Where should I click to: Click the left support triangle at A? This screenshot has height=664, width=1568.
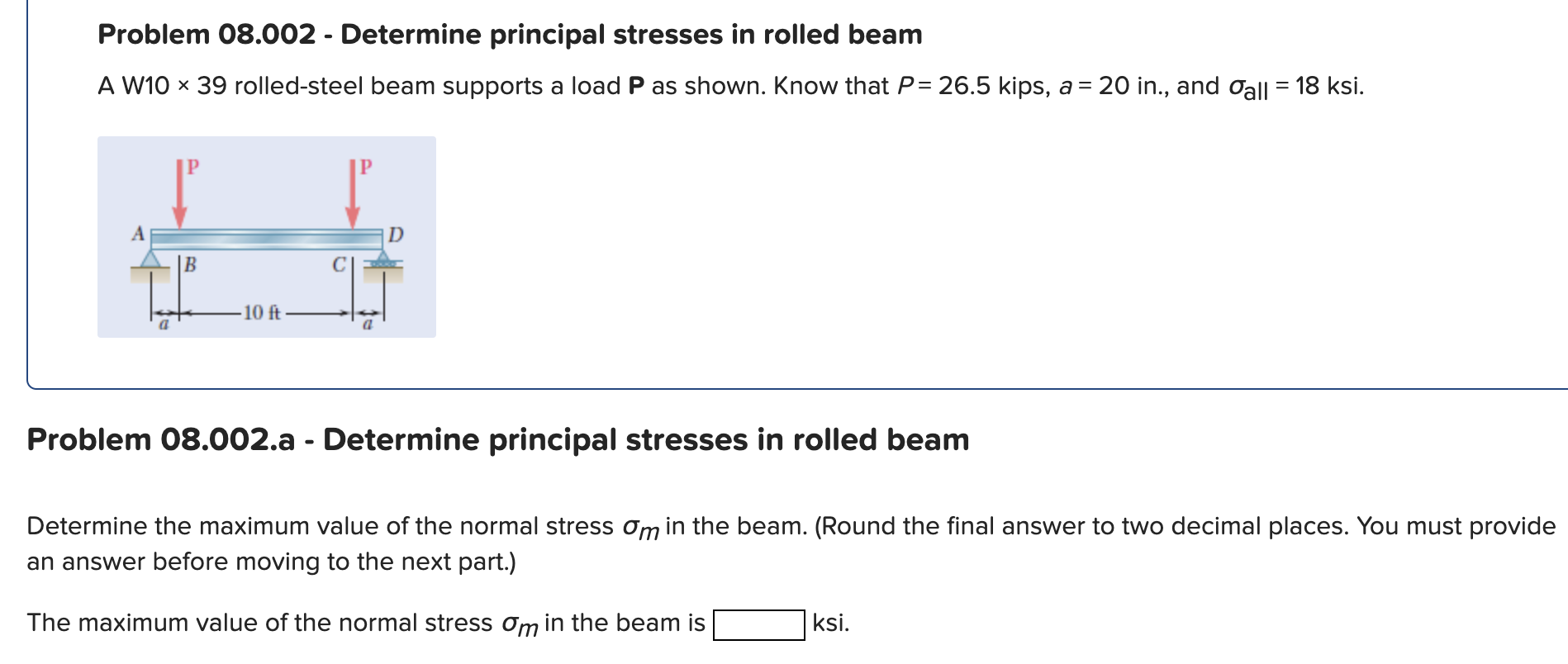point(150,258)
